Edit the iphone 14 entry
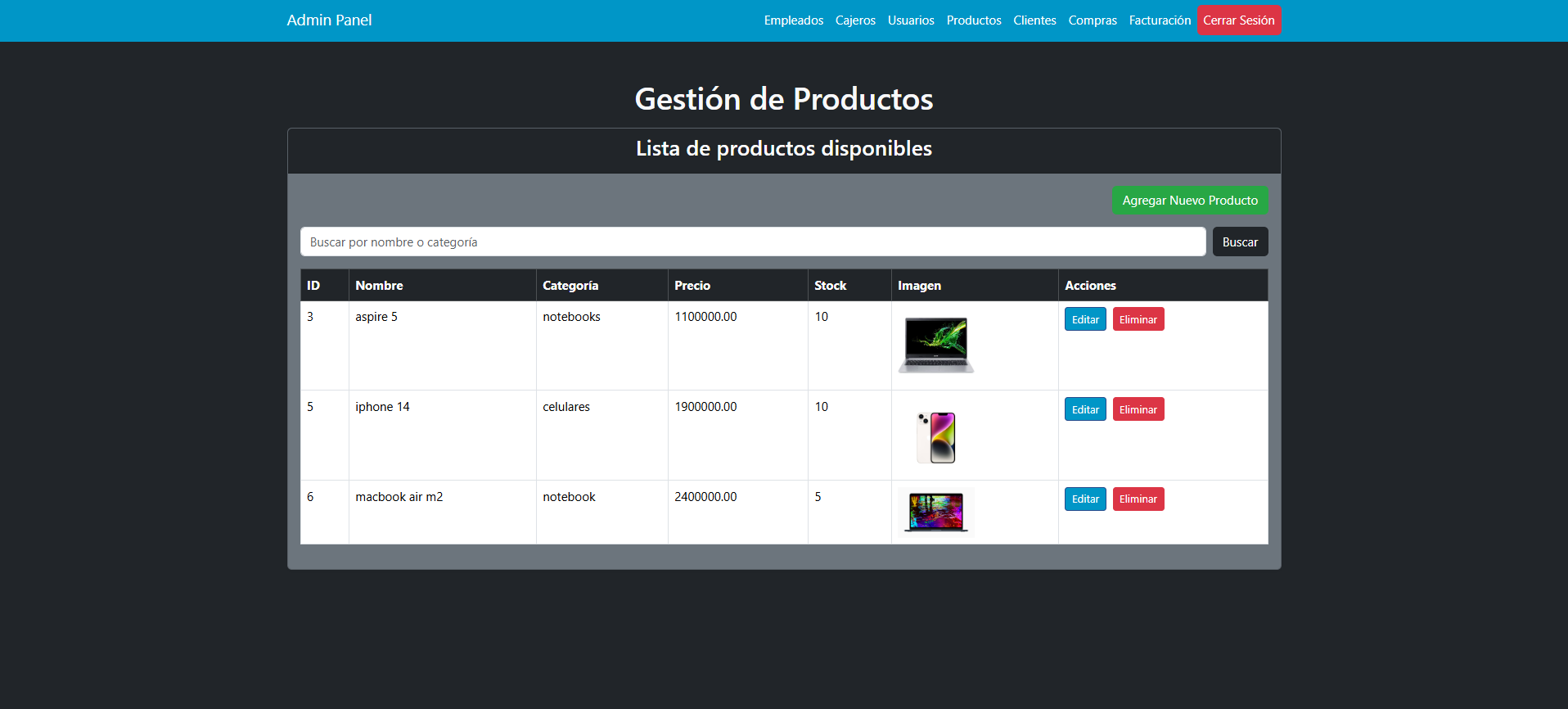This screenshot has height=709, width=1568. pyautogui.click(x=1084, y=409)
